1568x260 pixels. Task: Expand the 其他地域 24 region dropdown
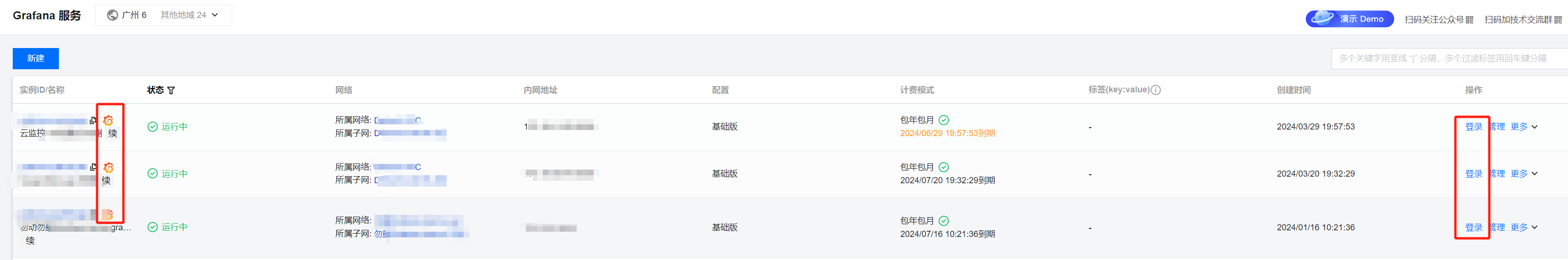[189, 15]
